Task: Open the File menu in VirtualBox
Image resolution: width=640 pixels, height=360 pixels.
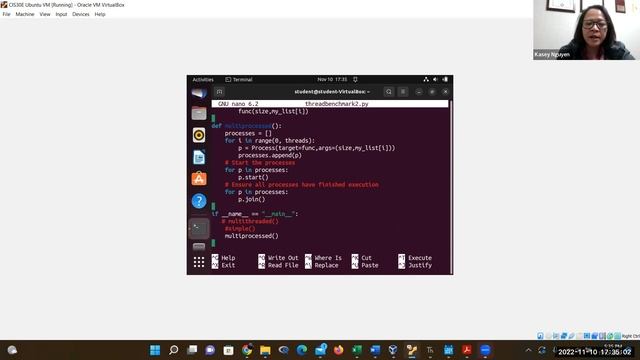Action: [x=6, y=14]
